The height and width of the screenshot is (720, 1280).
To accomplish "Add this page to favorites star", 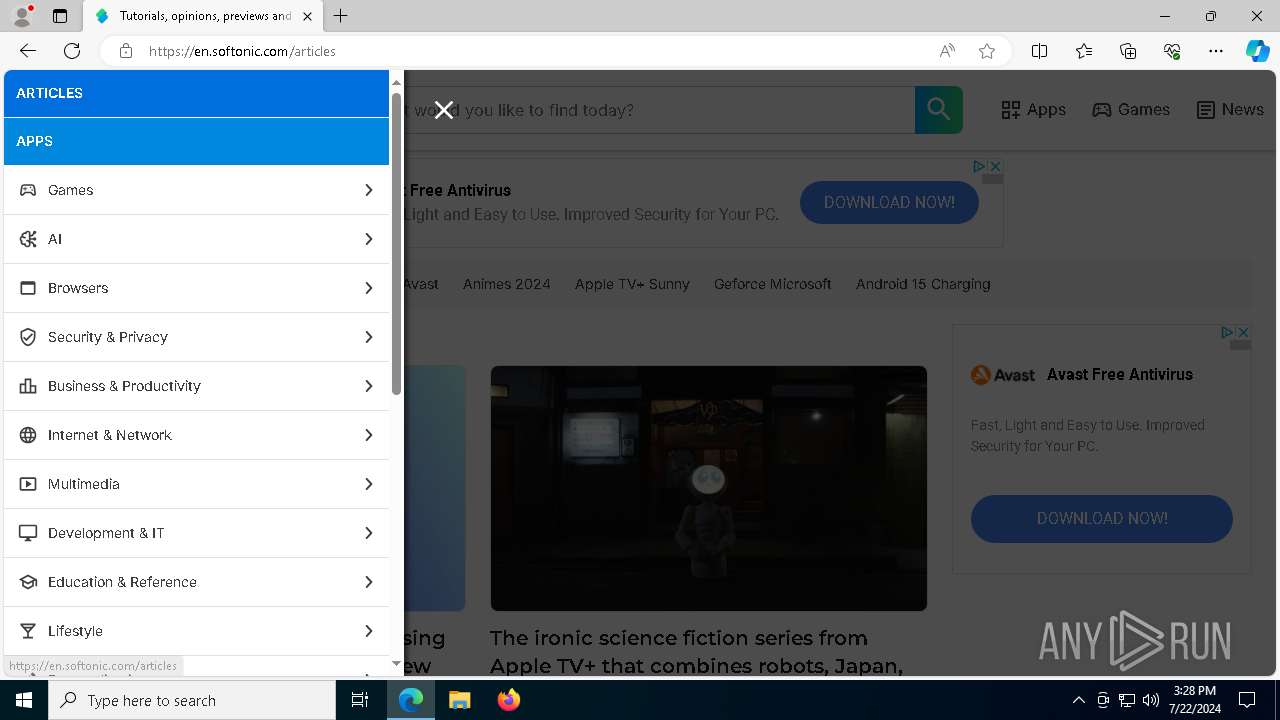I will click(x=987, y=51).
